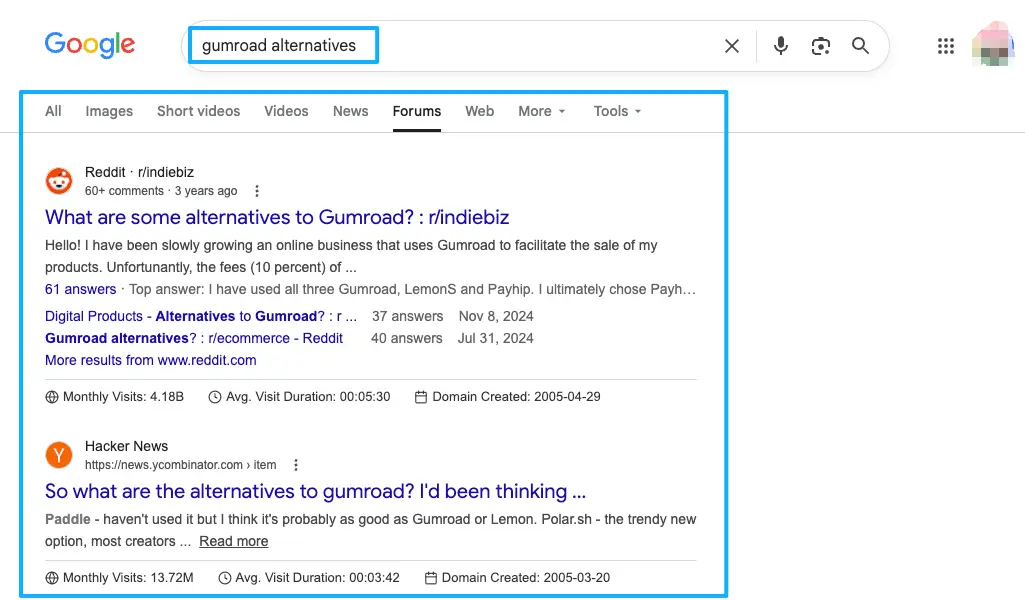Open the Tools dropdown
This screenshot has width=1025, height=600.
click(x=617, y=111)
